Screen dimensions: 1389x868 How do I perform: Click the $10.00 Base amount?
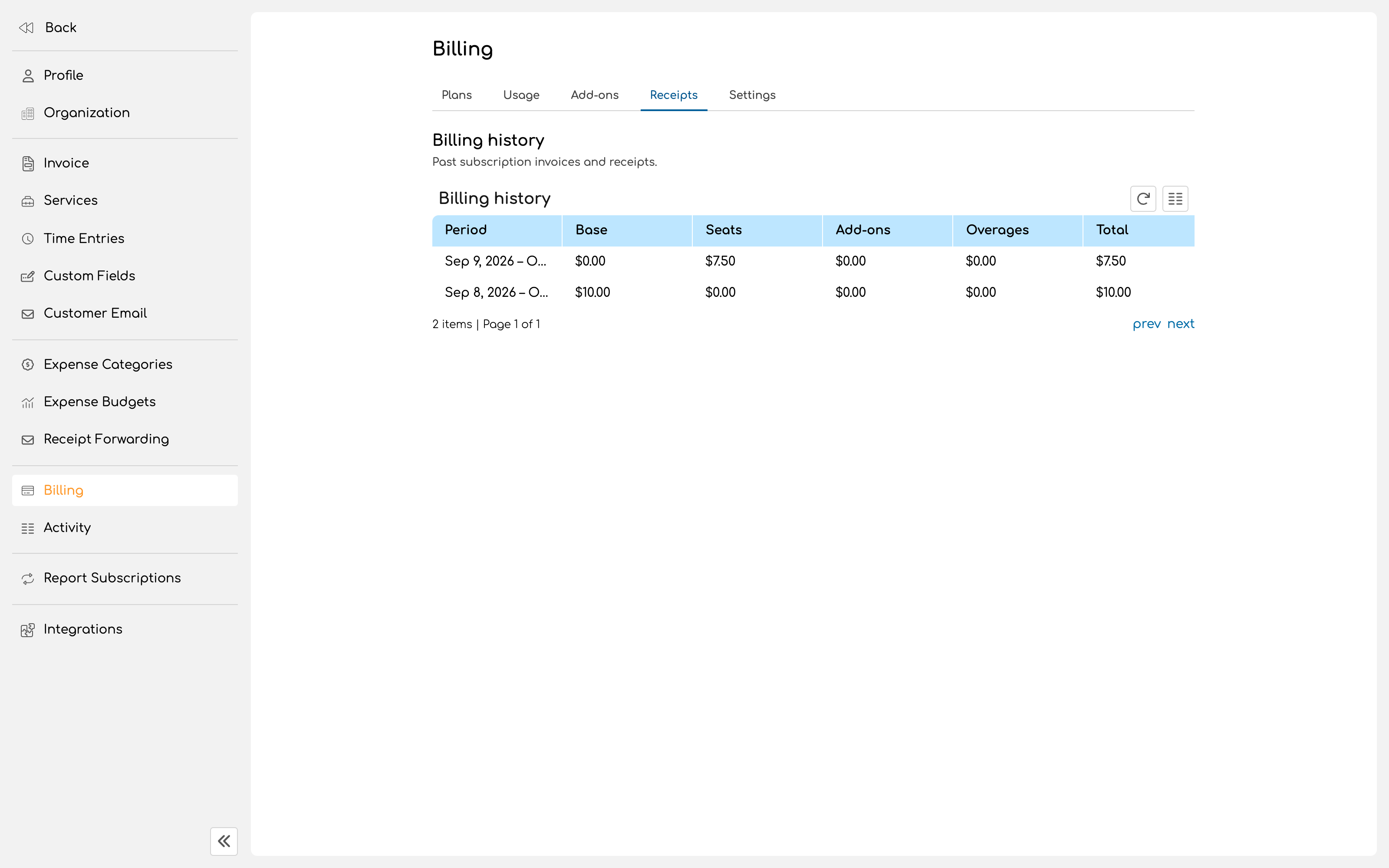point(592,293)
